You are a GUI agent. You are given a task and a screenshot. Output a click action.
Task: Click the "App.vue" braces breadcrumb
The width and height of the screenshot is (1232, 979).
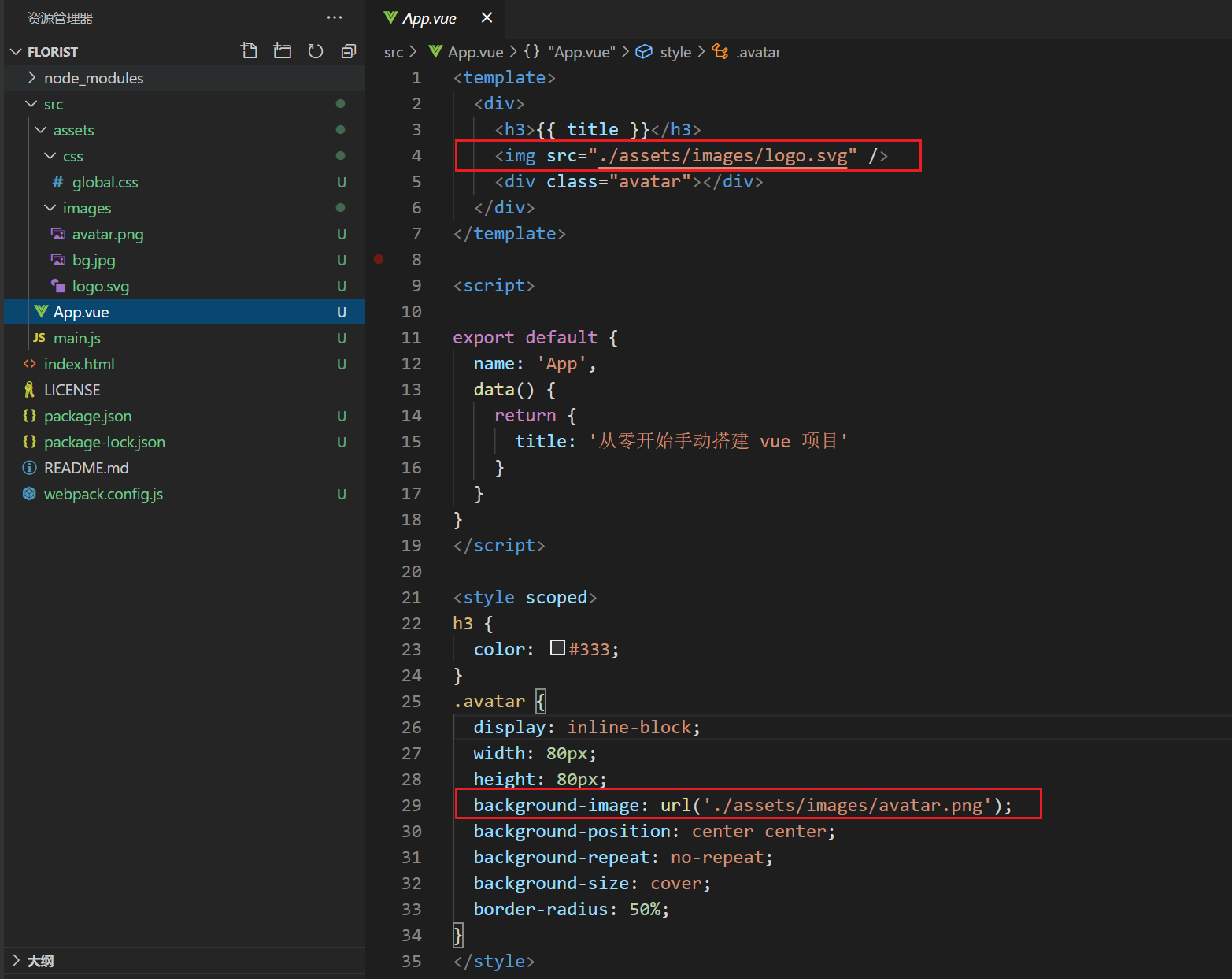570,52
